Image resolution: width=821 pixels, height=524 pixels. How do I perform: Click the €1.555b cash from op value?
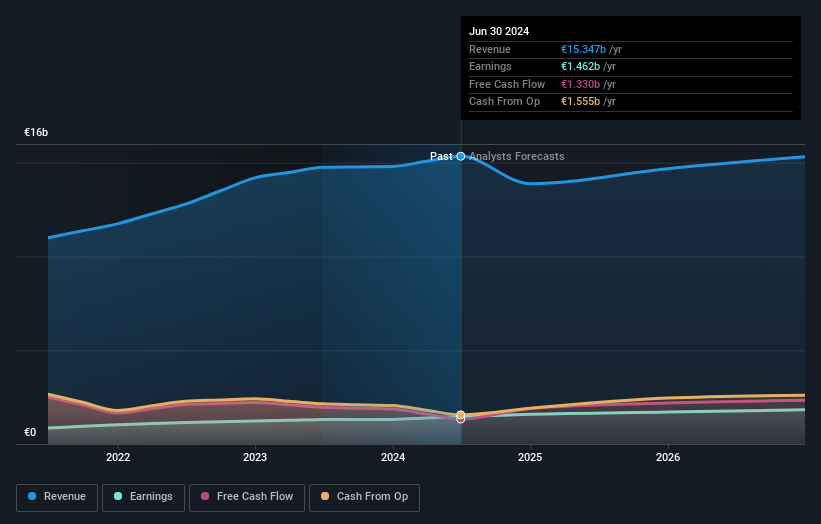(580, 102)
